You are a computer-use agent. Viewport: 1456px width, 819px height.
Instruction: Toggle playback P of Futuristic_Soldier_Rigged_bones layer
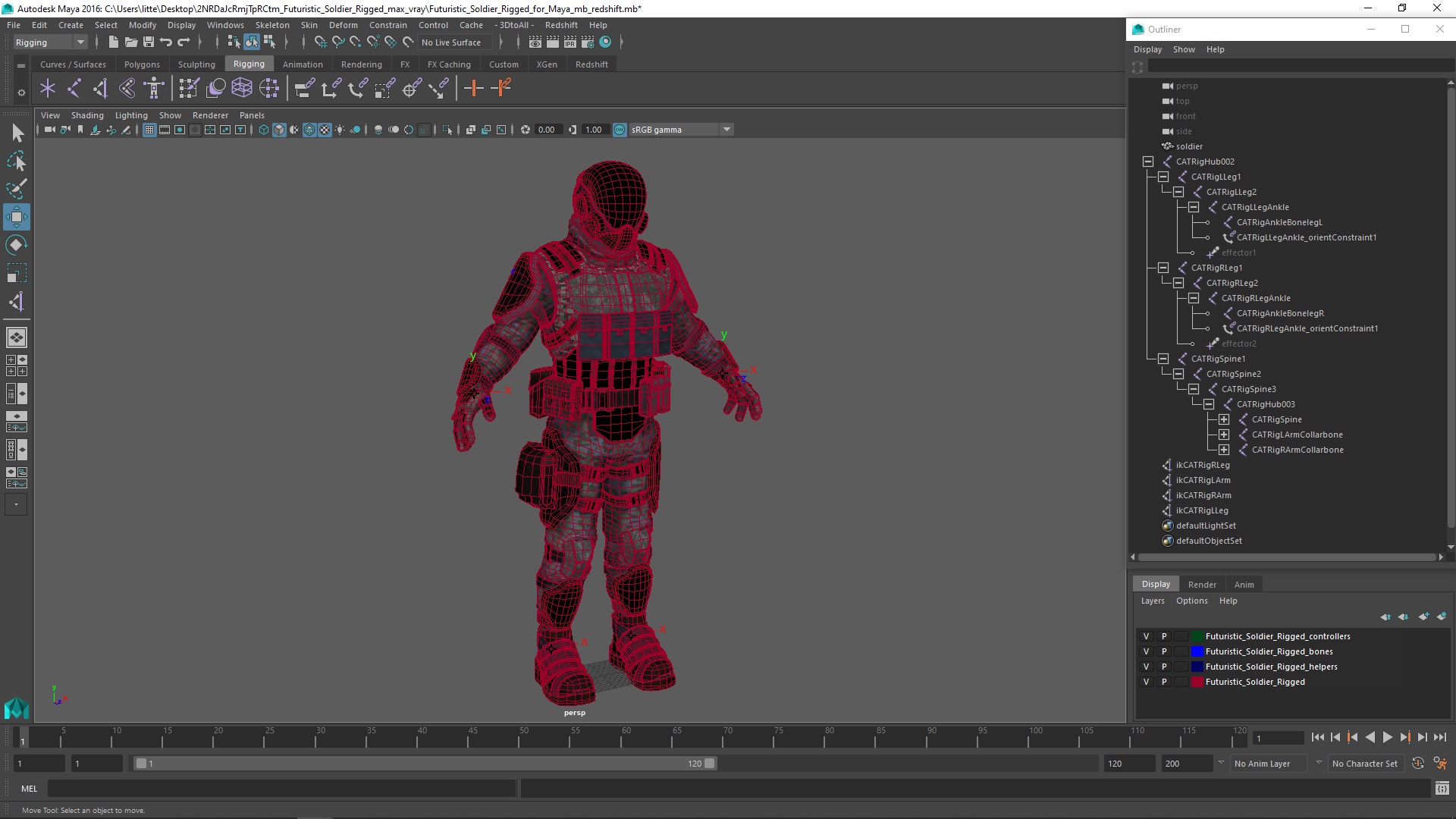[1164, 651]
